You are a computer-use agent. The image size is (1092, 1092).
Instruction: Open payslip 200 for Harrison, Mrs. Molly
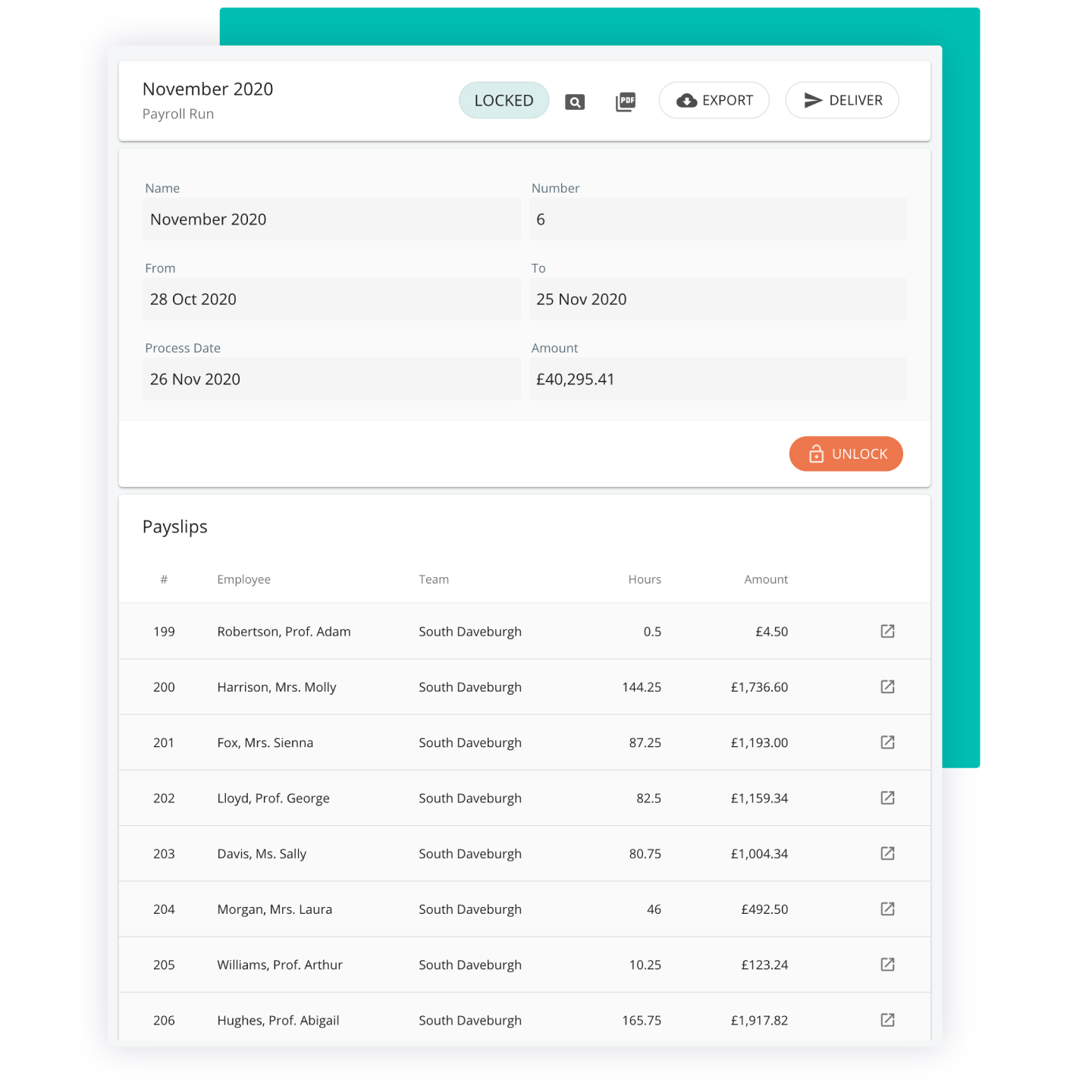[887, 686]
